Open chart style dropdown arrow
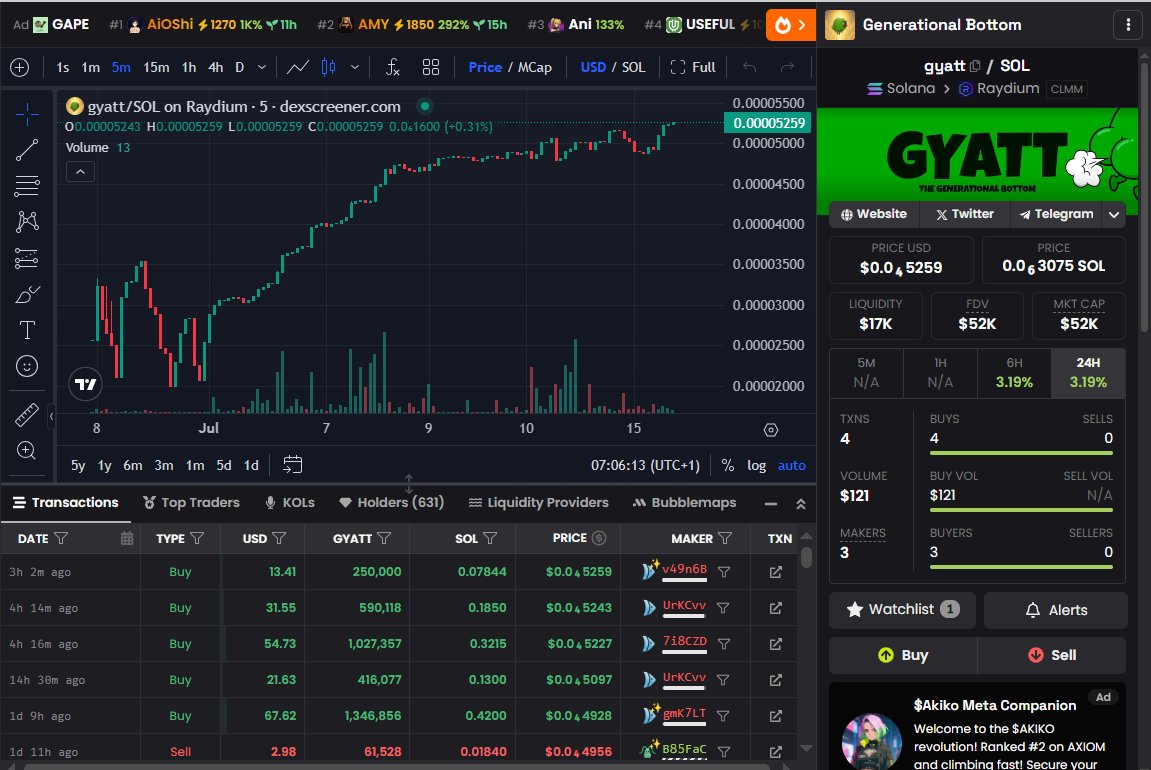 [355, 68]
